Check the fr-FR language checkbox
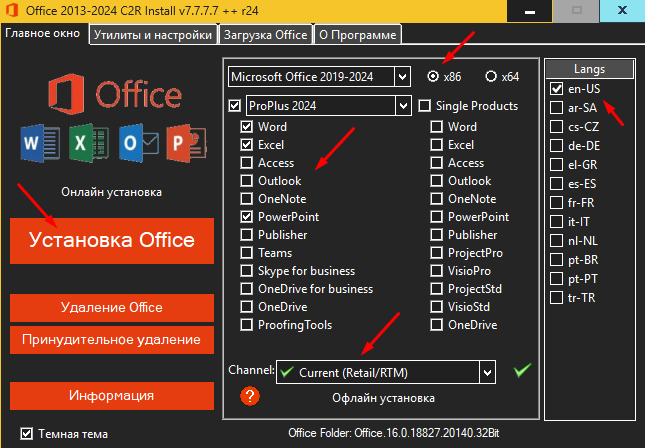This screenshot has width=645, height=448. click(x=557, y=203)
